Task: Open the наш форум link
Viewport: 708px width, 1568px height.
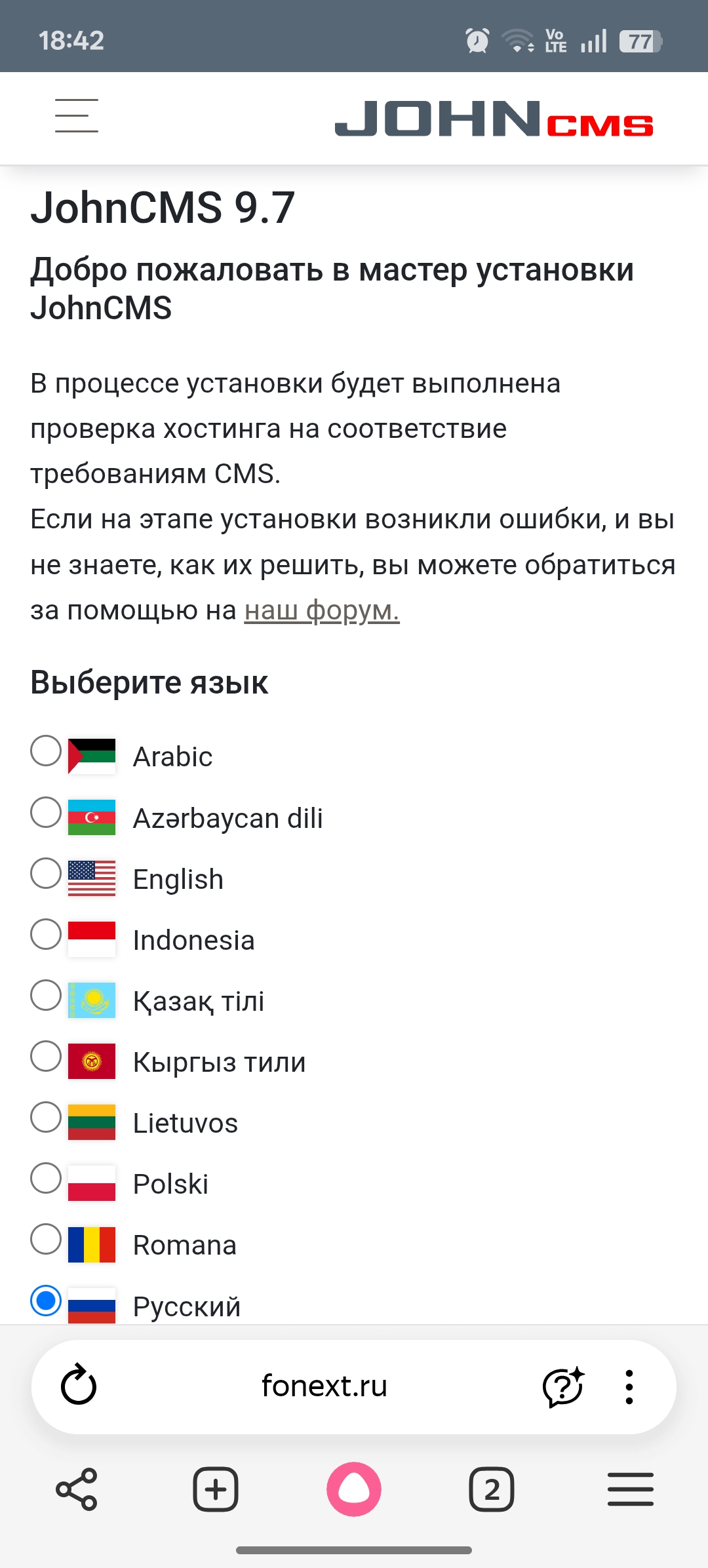Action: tap(322, 610)
